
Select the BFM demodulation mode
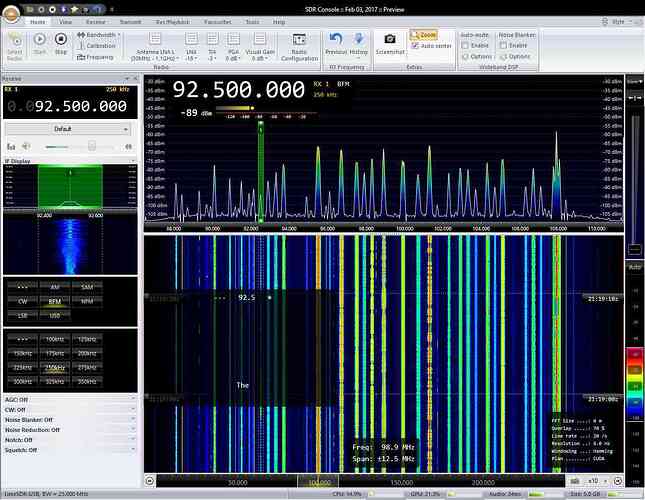(55, 300)
